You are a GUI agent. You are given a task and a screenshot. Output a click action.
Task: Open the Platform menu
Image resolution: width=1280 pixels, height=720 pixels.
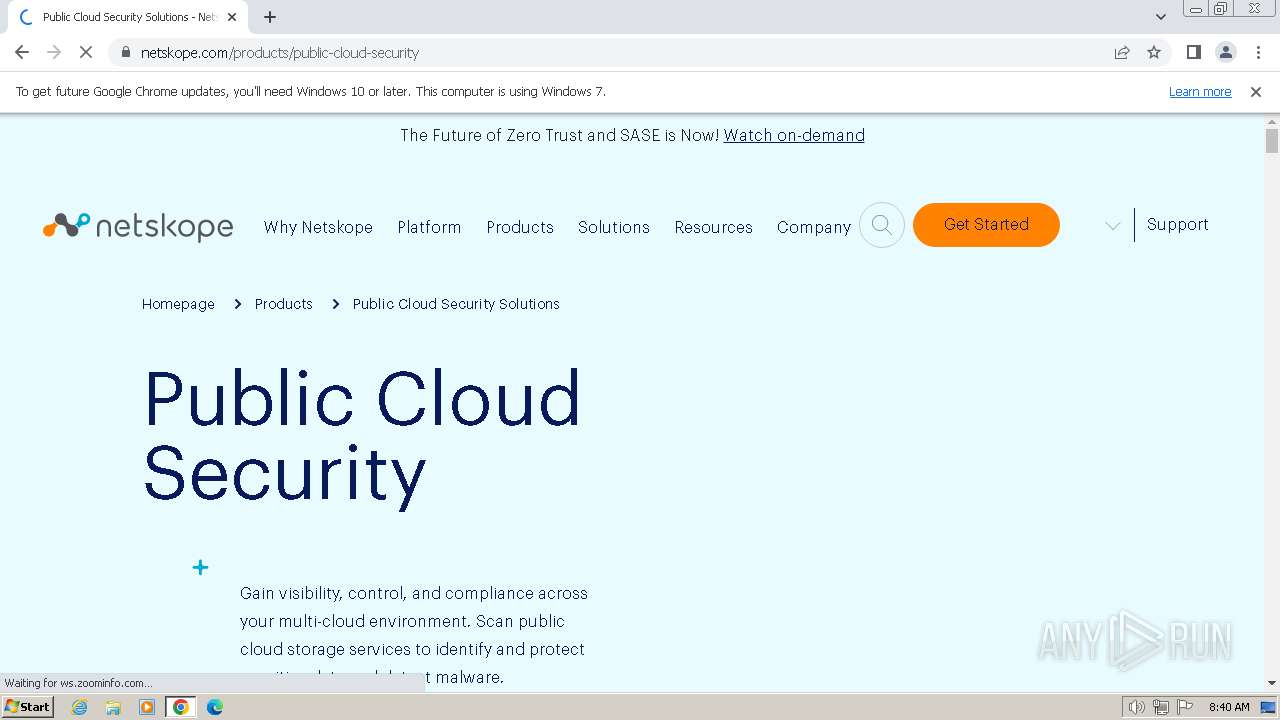[429, 227]
